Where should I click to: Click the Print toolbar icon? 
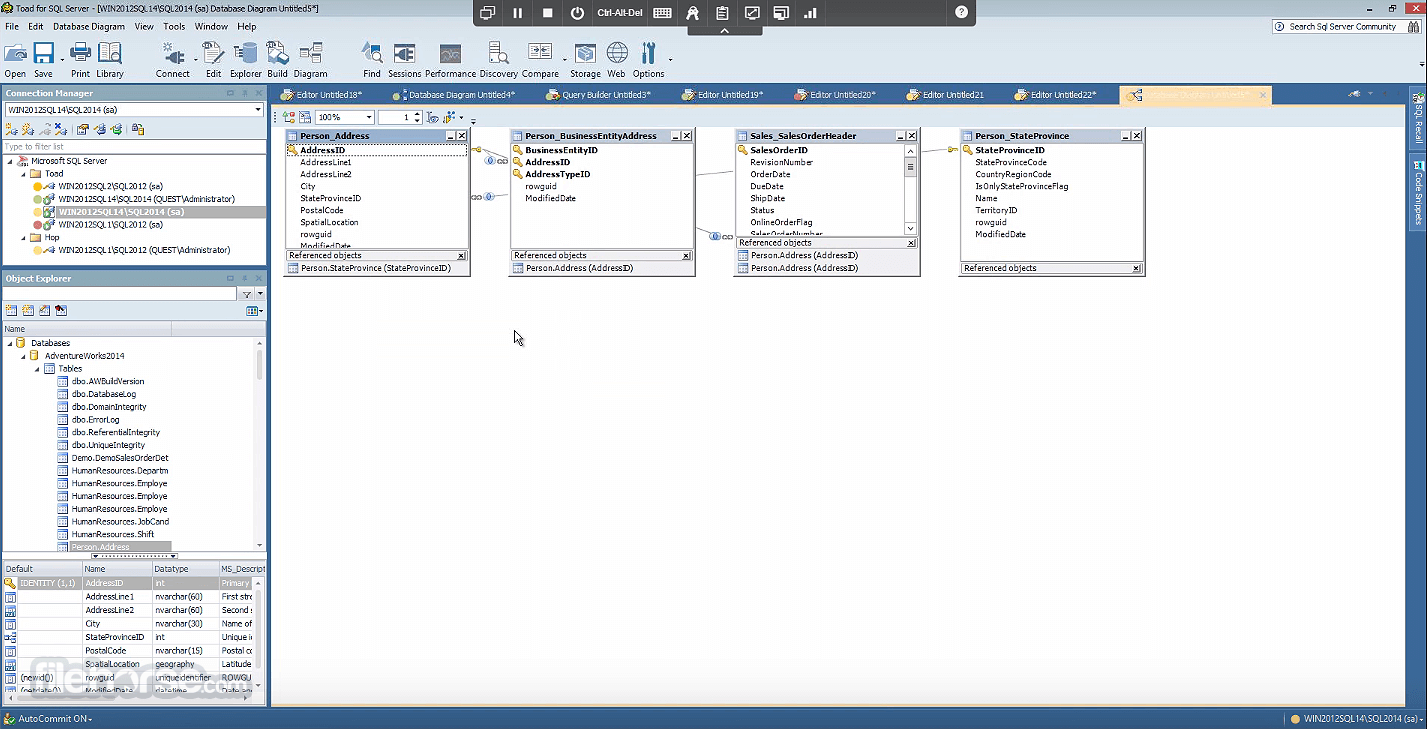[80, 59]
